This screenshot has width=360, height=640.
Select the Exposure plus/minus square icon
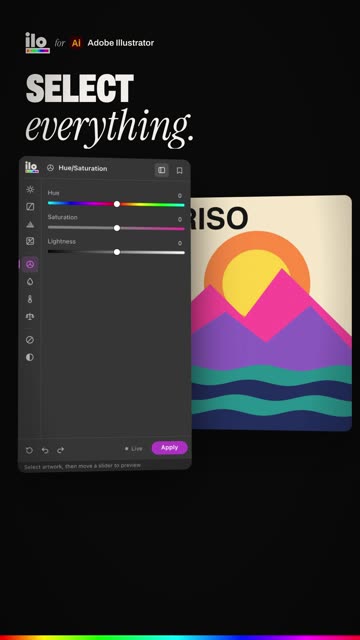pos(30,241)
